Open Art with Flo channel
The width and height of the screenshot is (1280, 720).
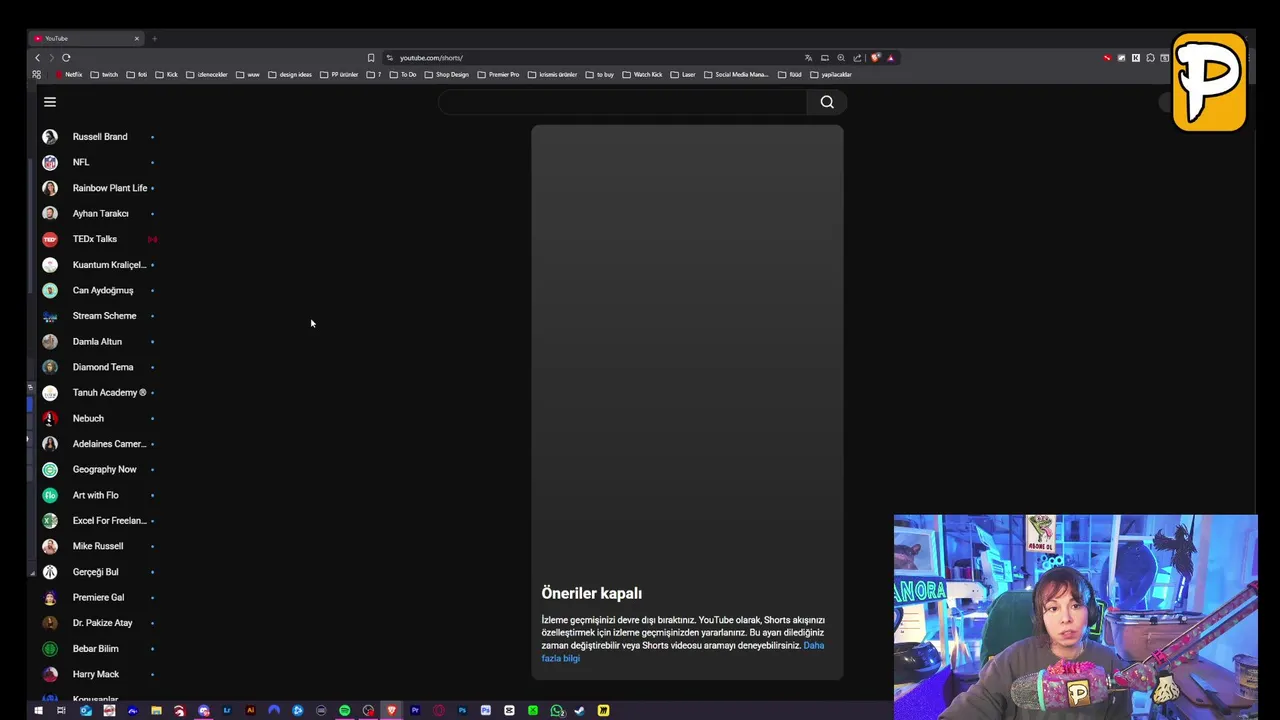[x=98, y=495]
